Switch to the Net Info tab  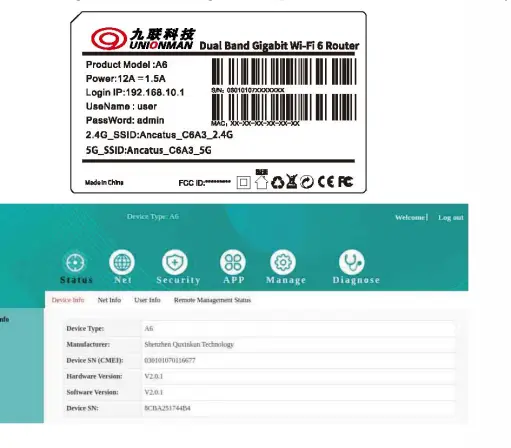[109, 300]
